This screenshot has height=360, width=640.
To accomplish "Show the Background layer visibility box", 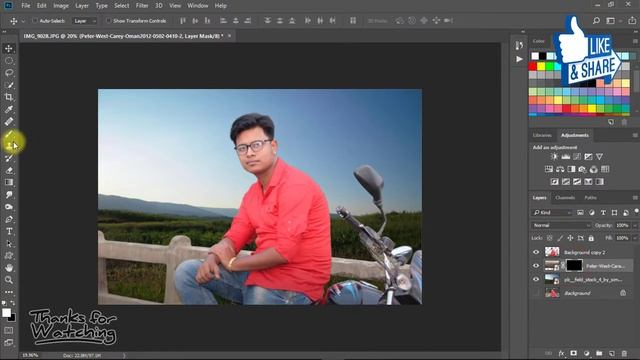I will (x=536, y=293).
